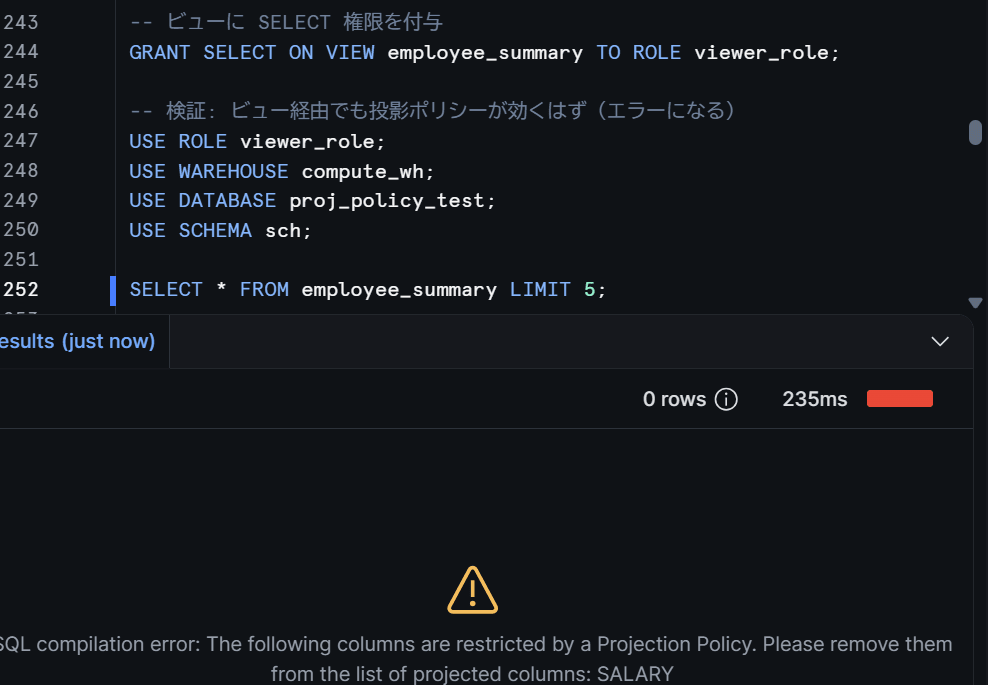The height and width of the screenshot is (685, 988).
Task: Click the blue active-line marker at 252
Action: [x=113, y=291]
